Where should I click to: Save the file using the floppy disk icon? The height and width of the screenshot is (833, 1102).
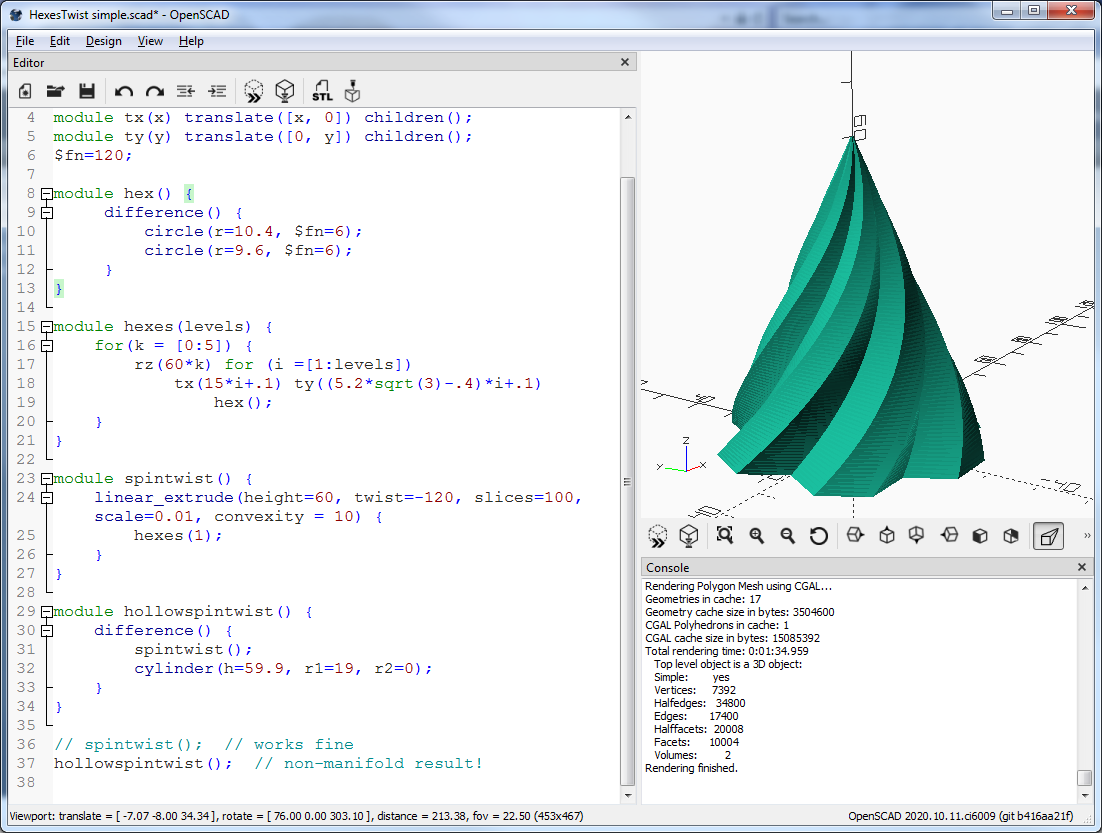[x=86, y=91]
